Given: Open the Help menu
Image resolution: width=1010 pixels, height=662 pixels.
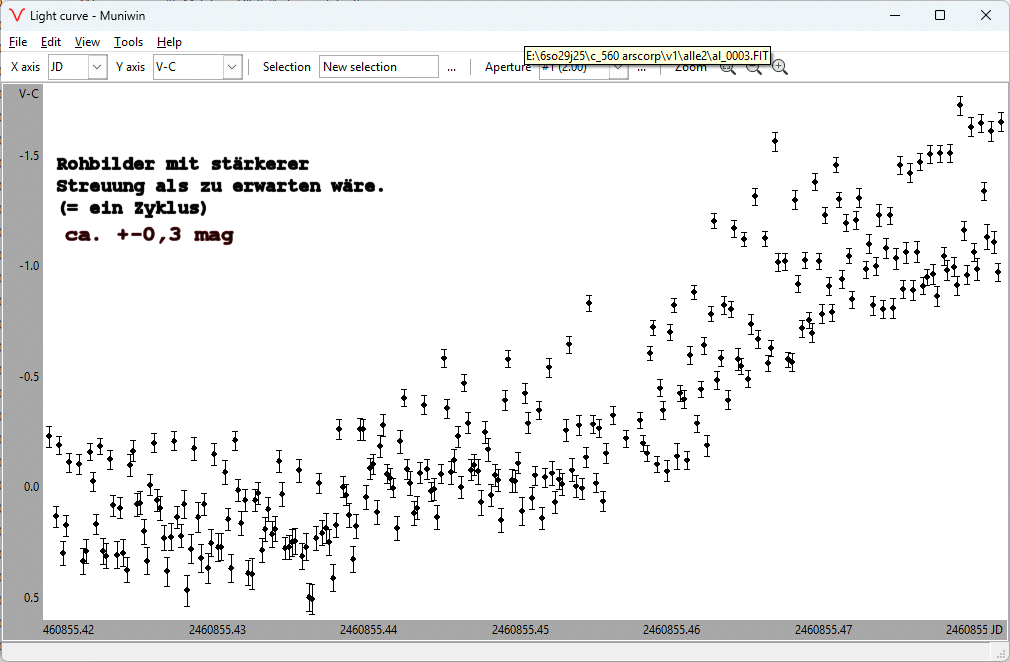Looking at the screenshot, I should pos(169,42).
